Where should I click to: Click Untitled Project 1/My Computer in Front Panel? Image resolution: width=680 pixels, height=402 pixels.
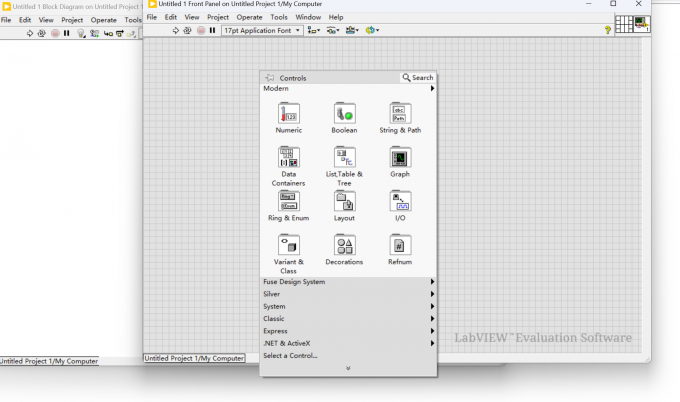coord(194,358)
